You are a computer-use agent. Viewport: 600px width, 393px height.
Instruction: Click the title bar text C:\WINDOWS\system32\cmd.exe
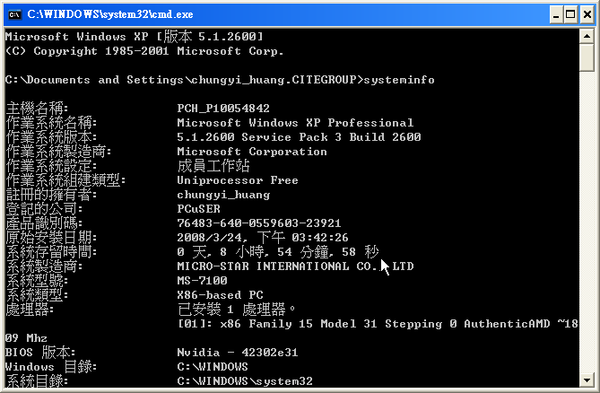point(110,15)
